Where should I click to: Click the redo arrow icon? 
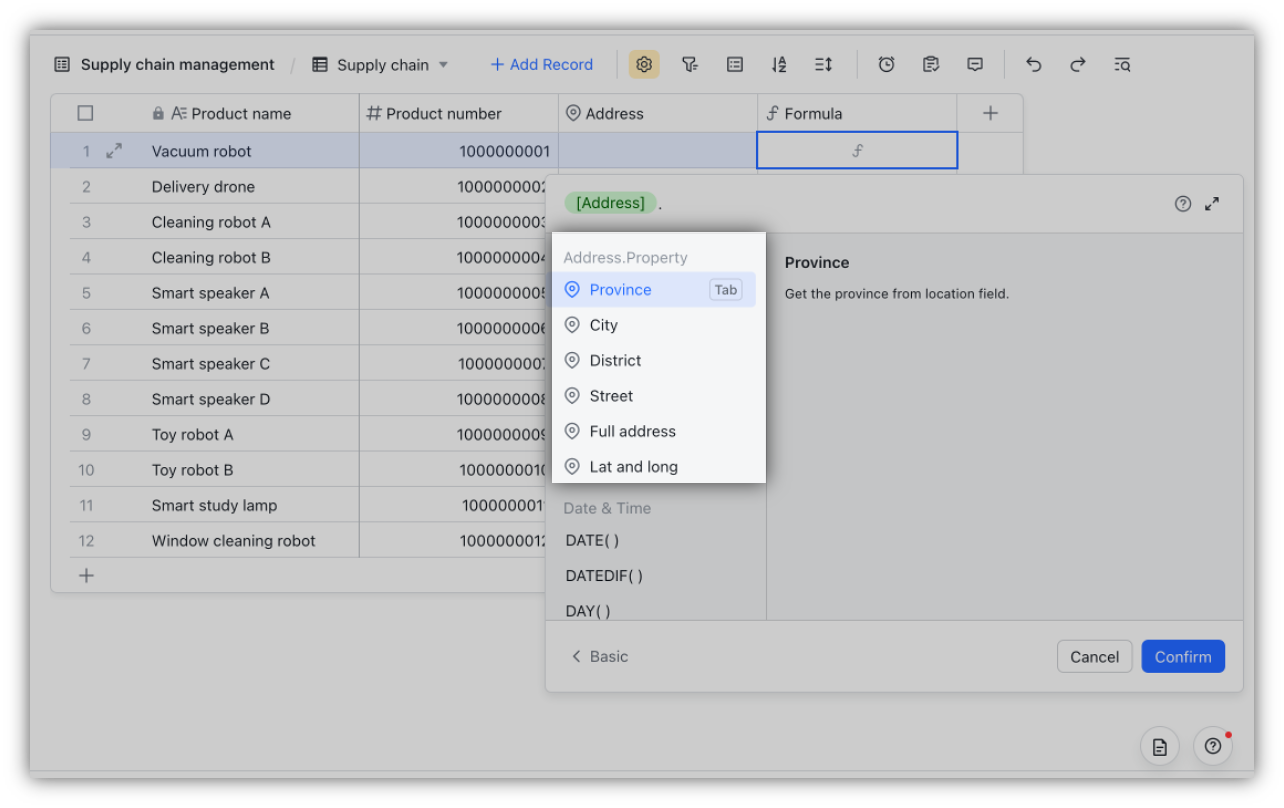click(1078, 64)
